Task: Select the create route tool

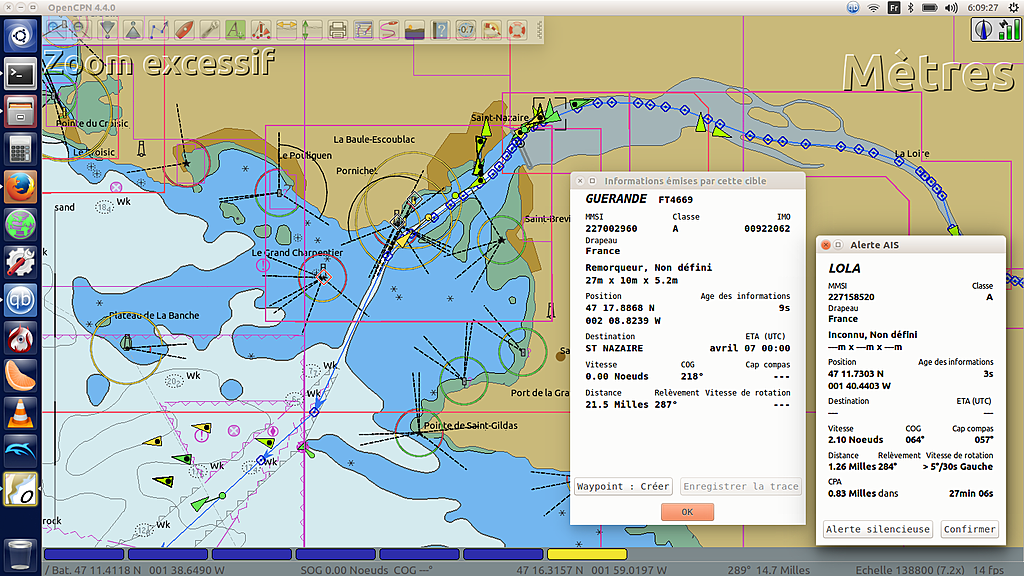Action: [x=158, y=29]
